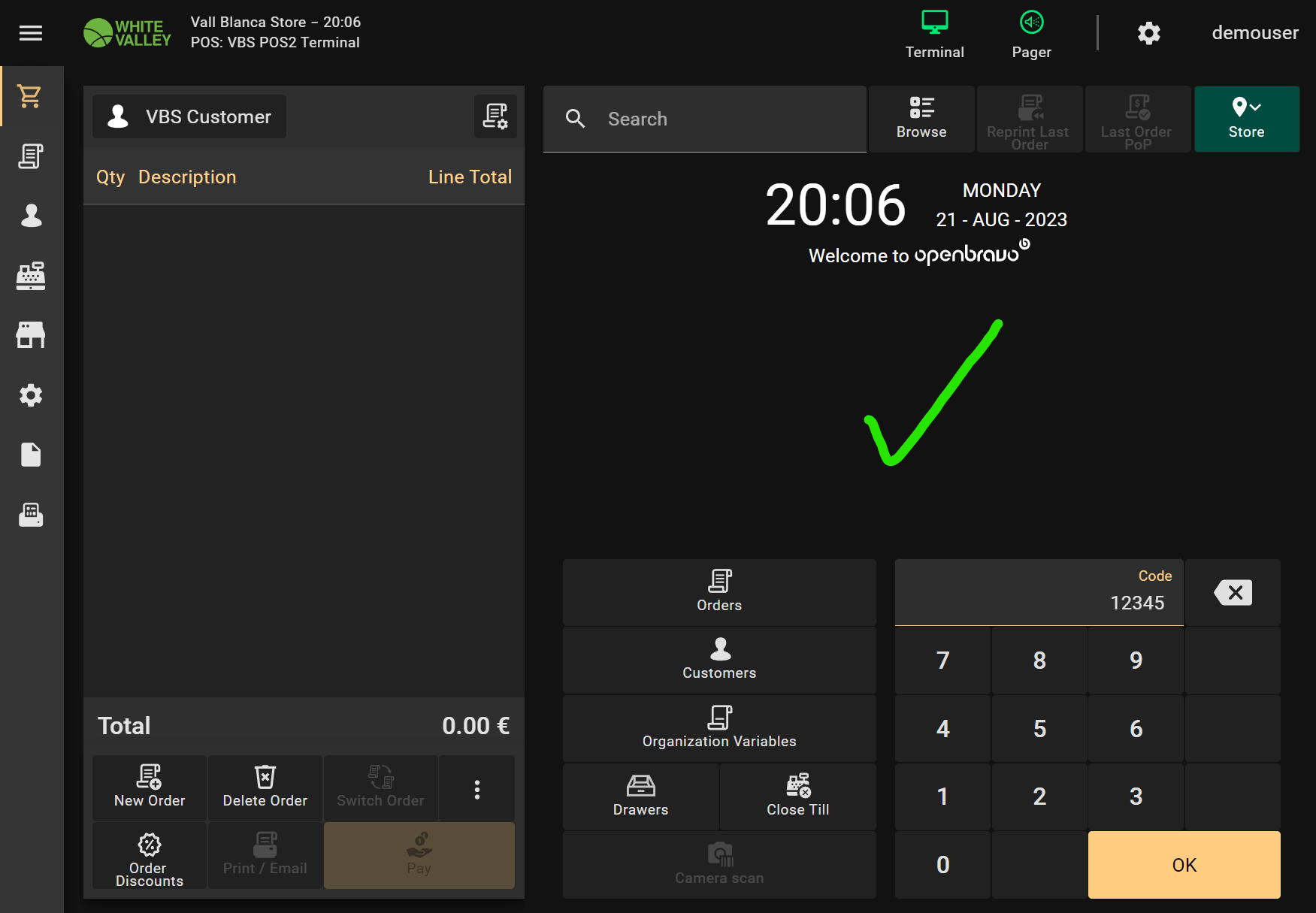Click the Qty column header
1316x913 pixels.
(110, 177)
